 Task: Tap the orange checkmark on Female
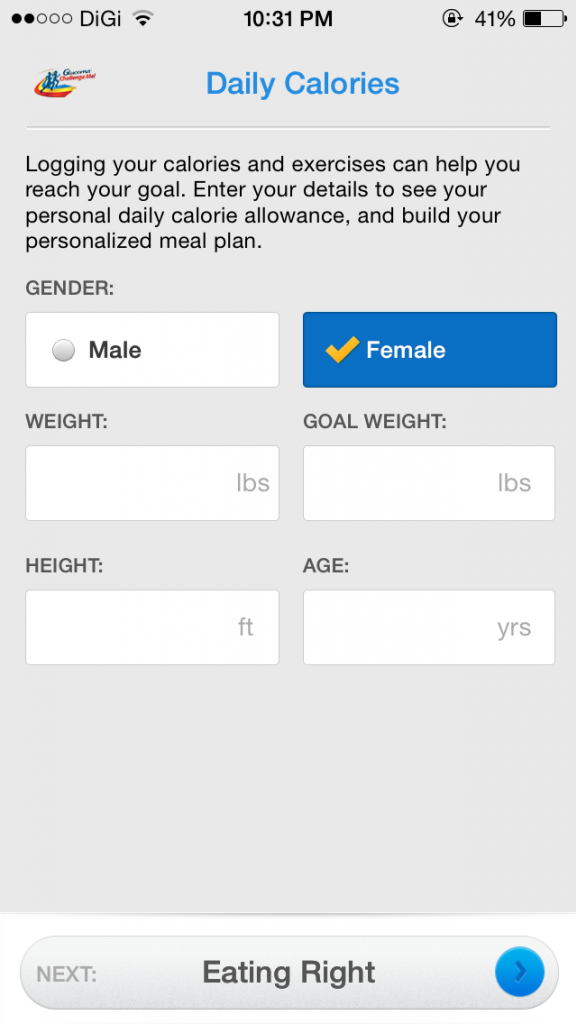[x=342, y=350]
